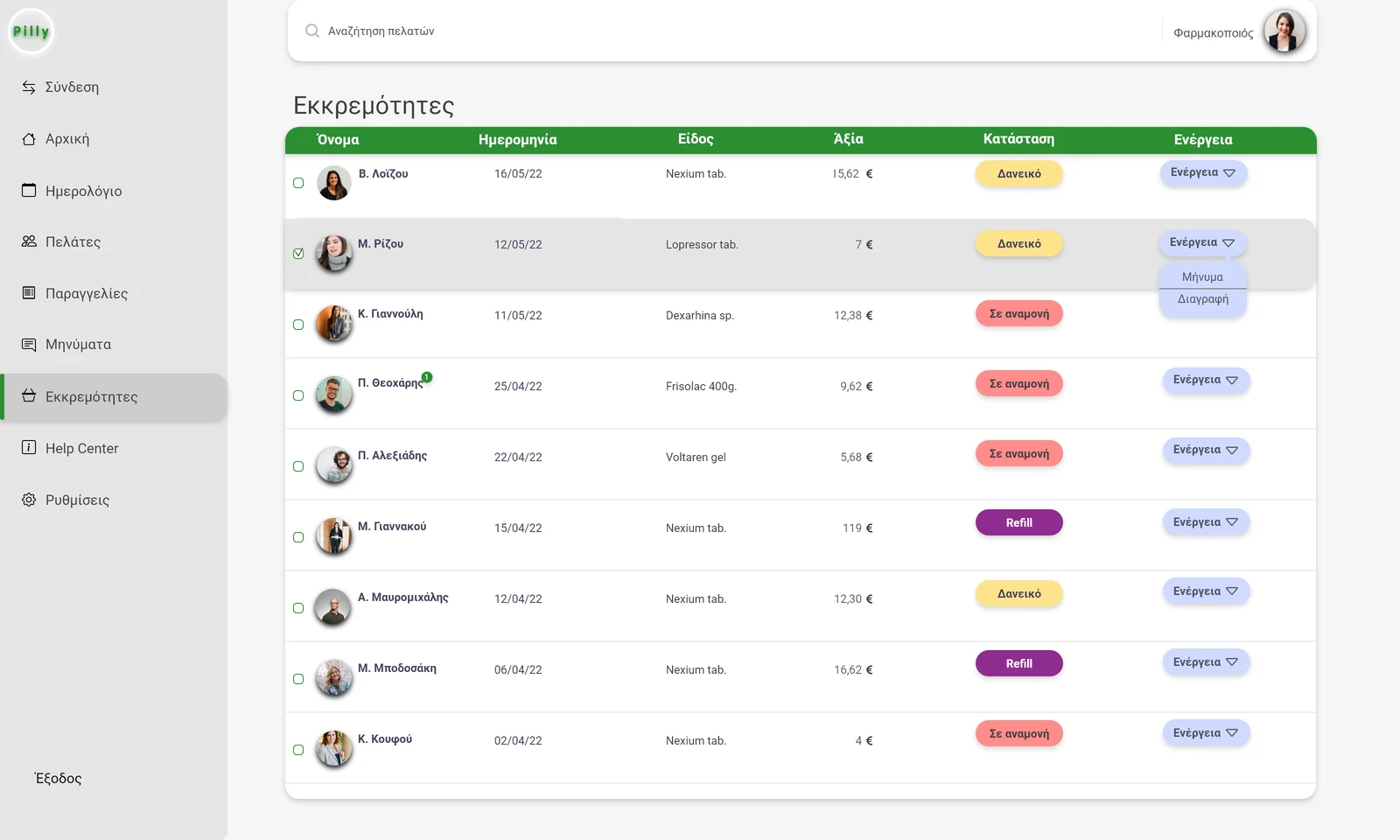Click Σε αναμονή status for Κ. Κουφού
This screenshot has width=1400, height=840.
tap(1019, 733)
